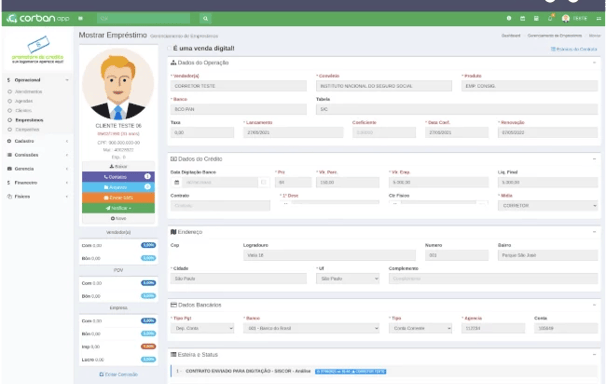This screenshot has height=384, width=606.
Task: Click the client avatar picture
Action: [x=118, y=84]
